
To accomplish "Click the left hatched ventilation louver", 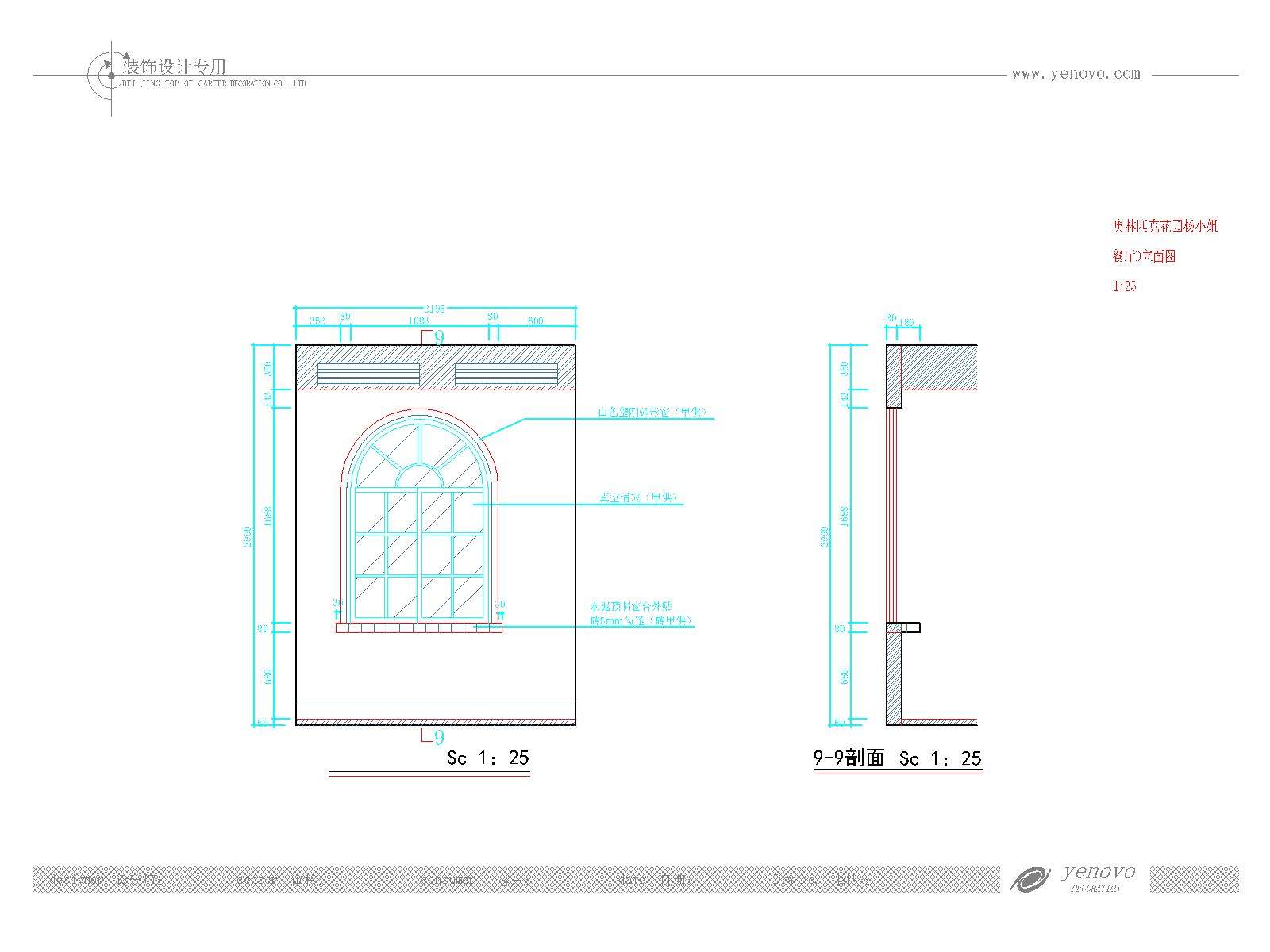I will tap(368, 374).
